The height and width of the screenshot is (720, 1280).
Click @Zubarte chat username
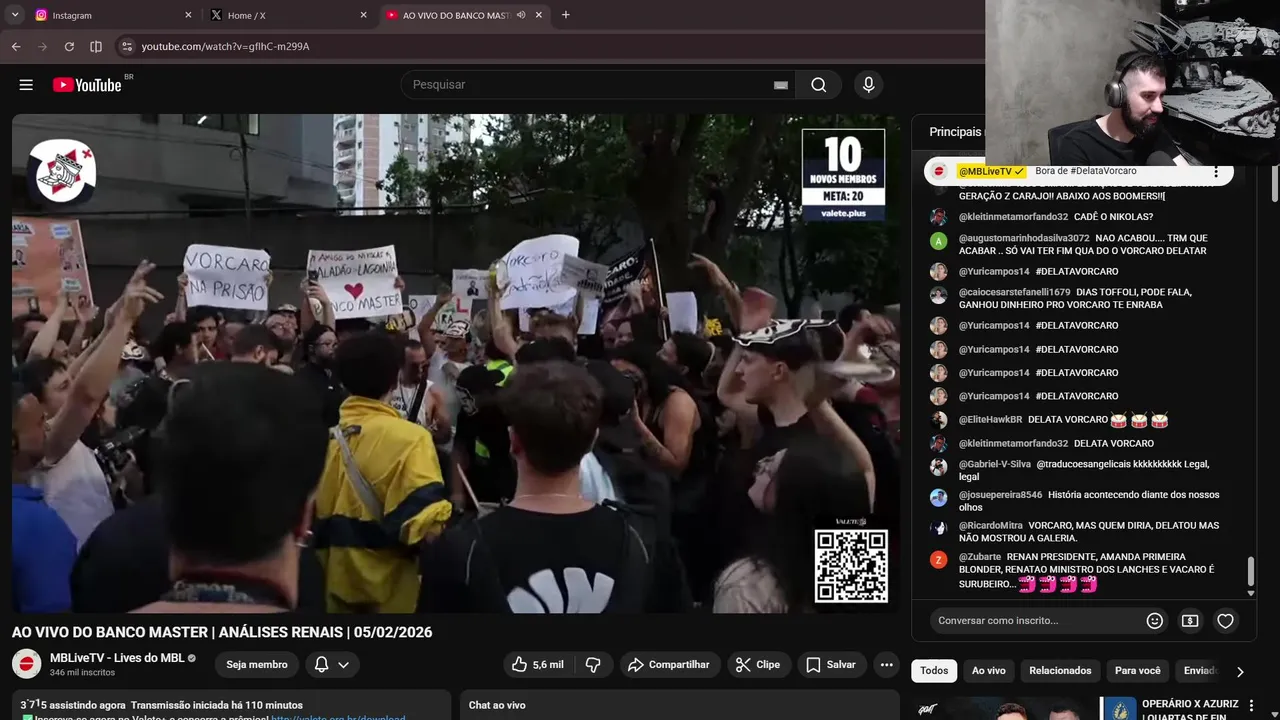point(980,557)
